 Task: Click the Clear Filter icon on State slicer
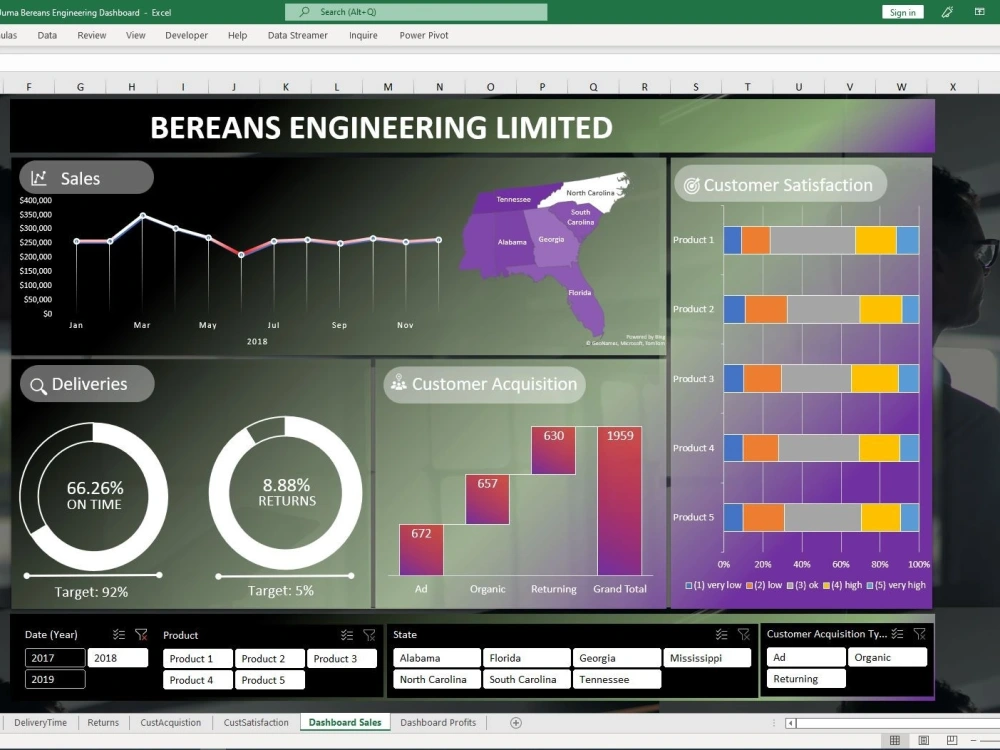[743, 634]
